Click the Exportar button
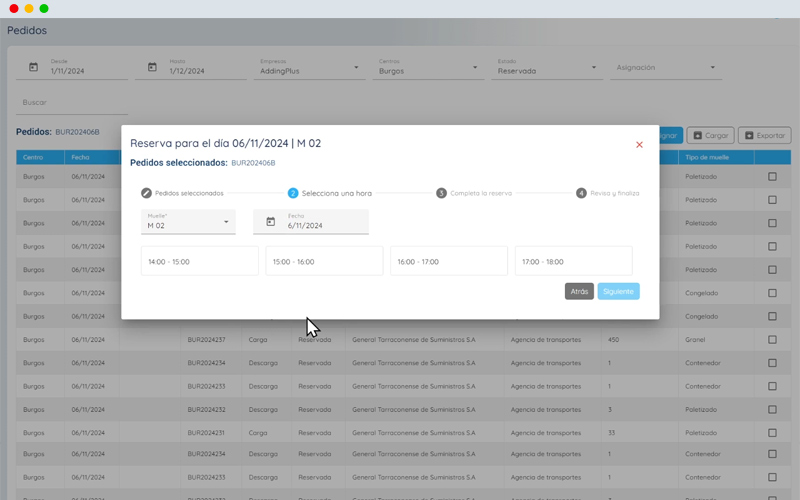 tap(764, 136)
